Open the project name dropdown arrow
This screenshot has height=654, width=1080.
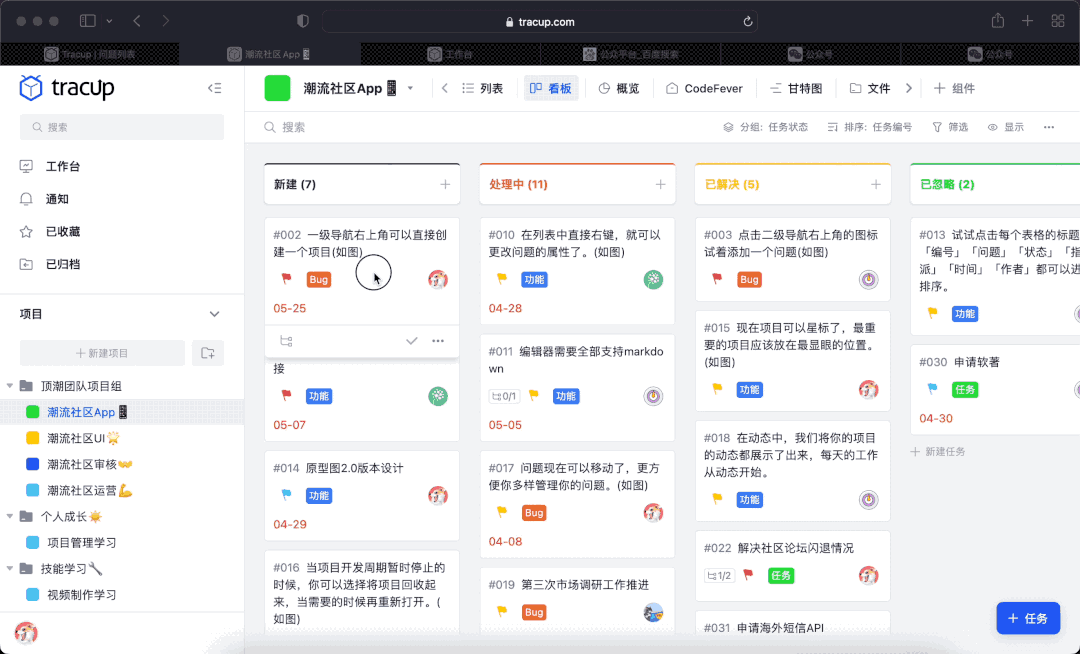(410, 88)
